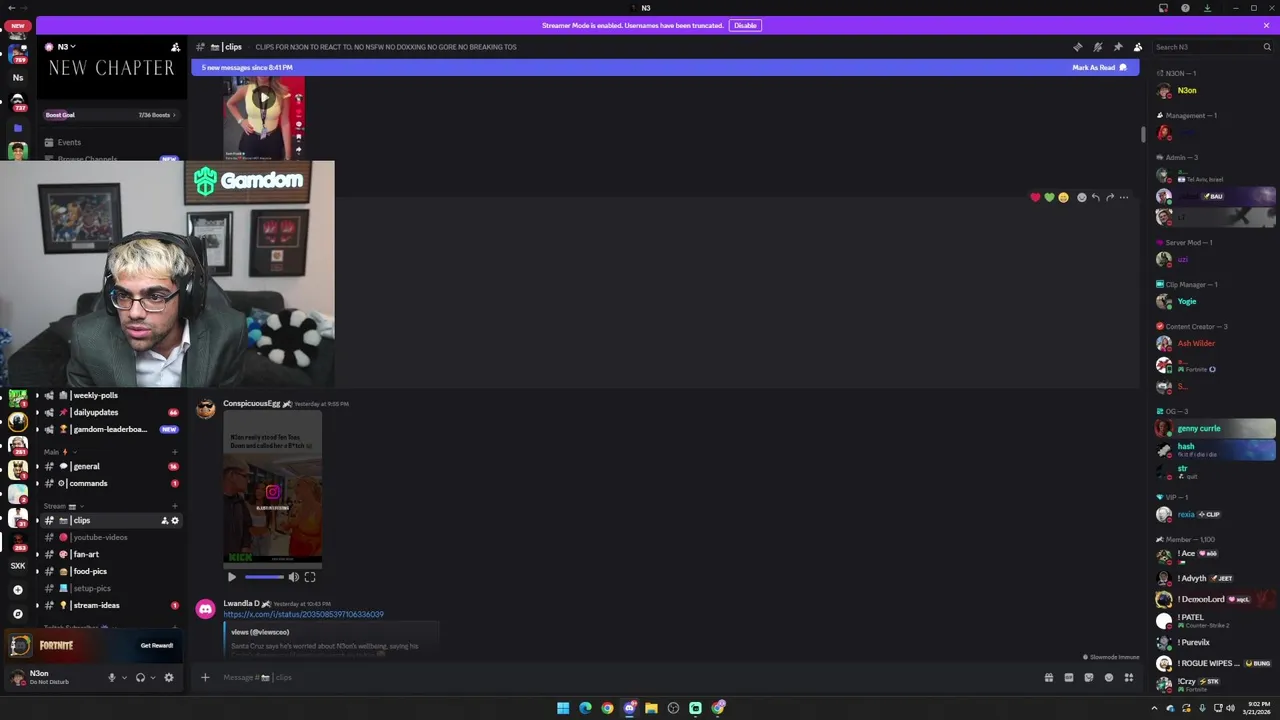
Task: Deafen with the headphones icon
Action: tap(140, 677)
